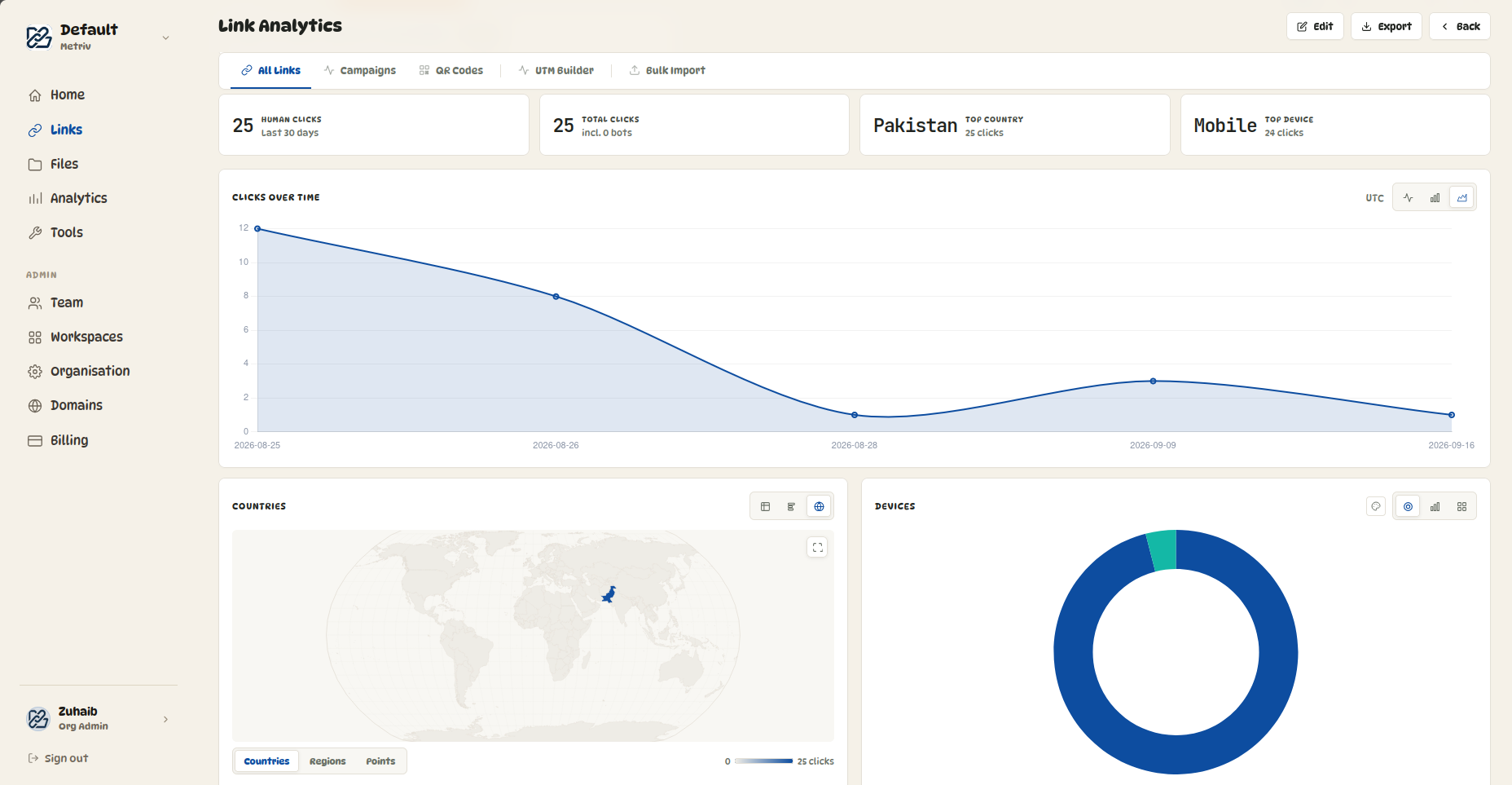The width and height of the screenshot is (1512, 785).
Task: Click the Zuhaib user avatar
Action: pos(38,718)
